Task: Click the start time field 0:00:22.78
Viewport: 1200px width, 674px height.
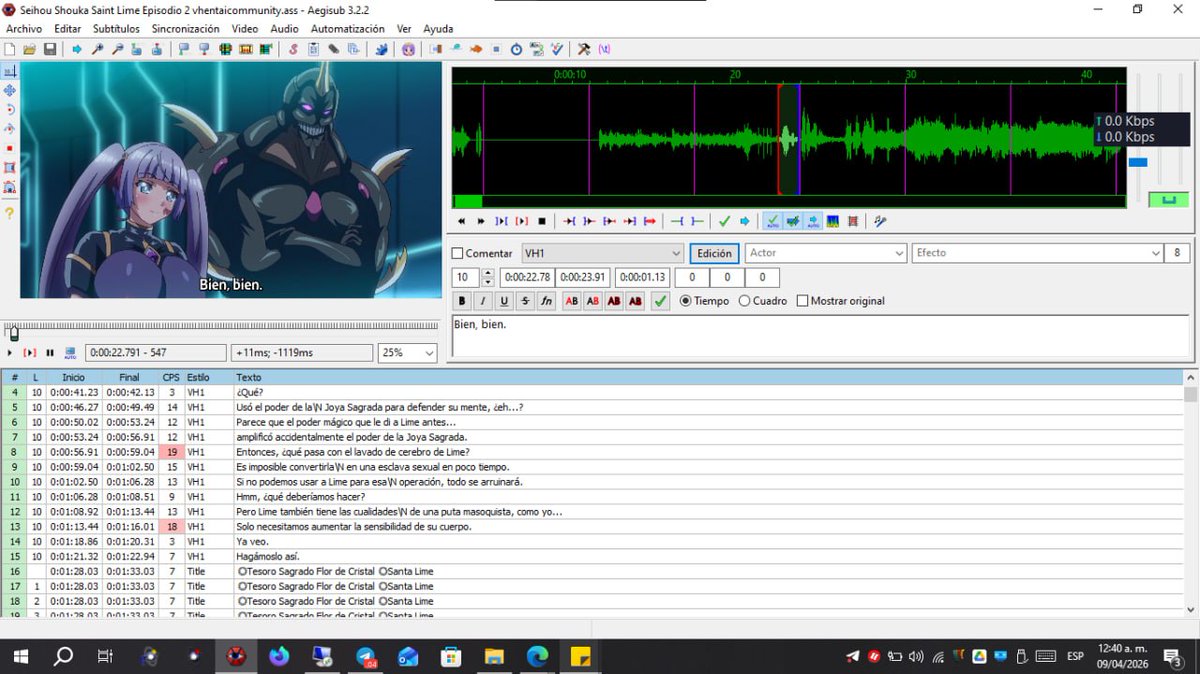Action: (527, 277)
